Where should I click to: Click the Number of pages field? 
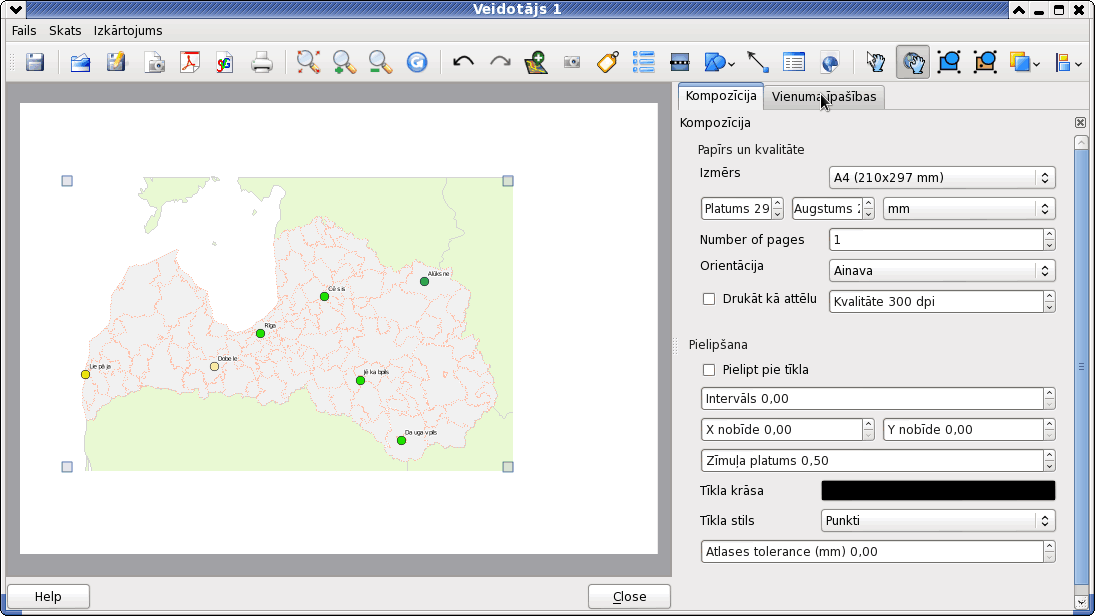point(942,240)
